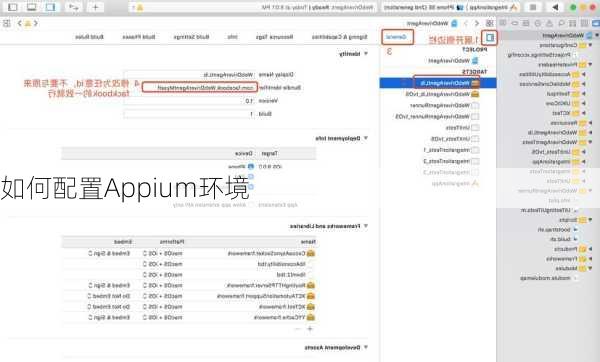Click the Bundle Identifier text field
The width and height of the screenshot is (600, 362).
[x=199, y=88]
